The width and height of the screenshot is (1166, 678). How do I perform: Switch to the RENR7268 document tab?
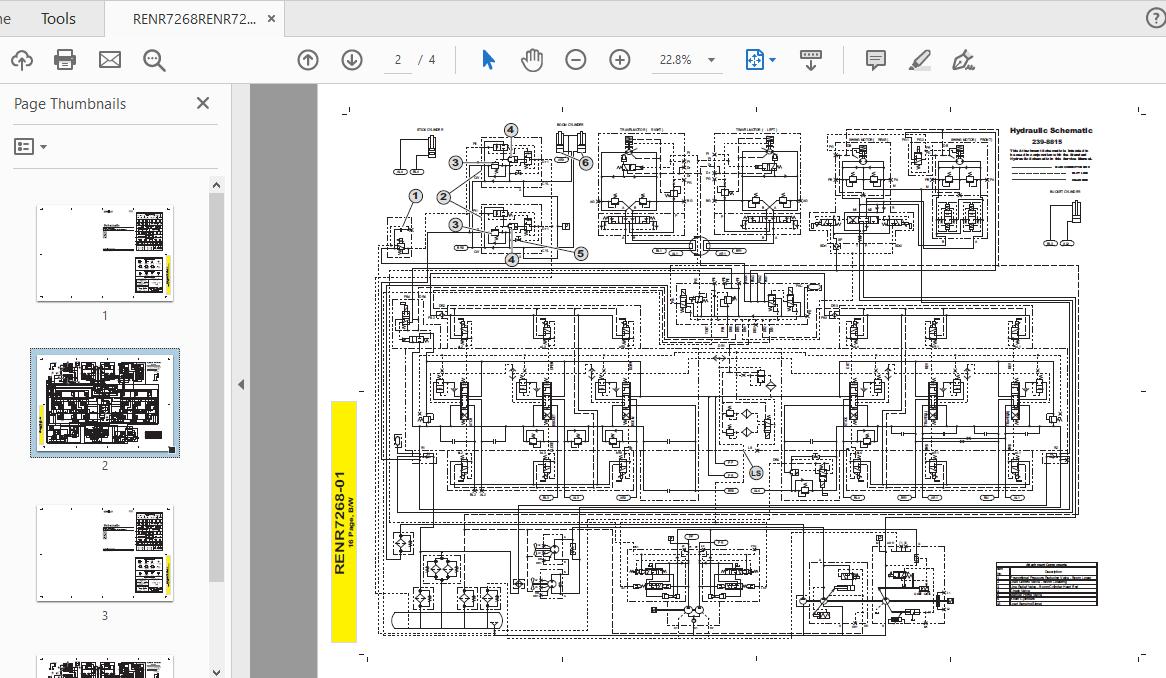tap(194, 19)
